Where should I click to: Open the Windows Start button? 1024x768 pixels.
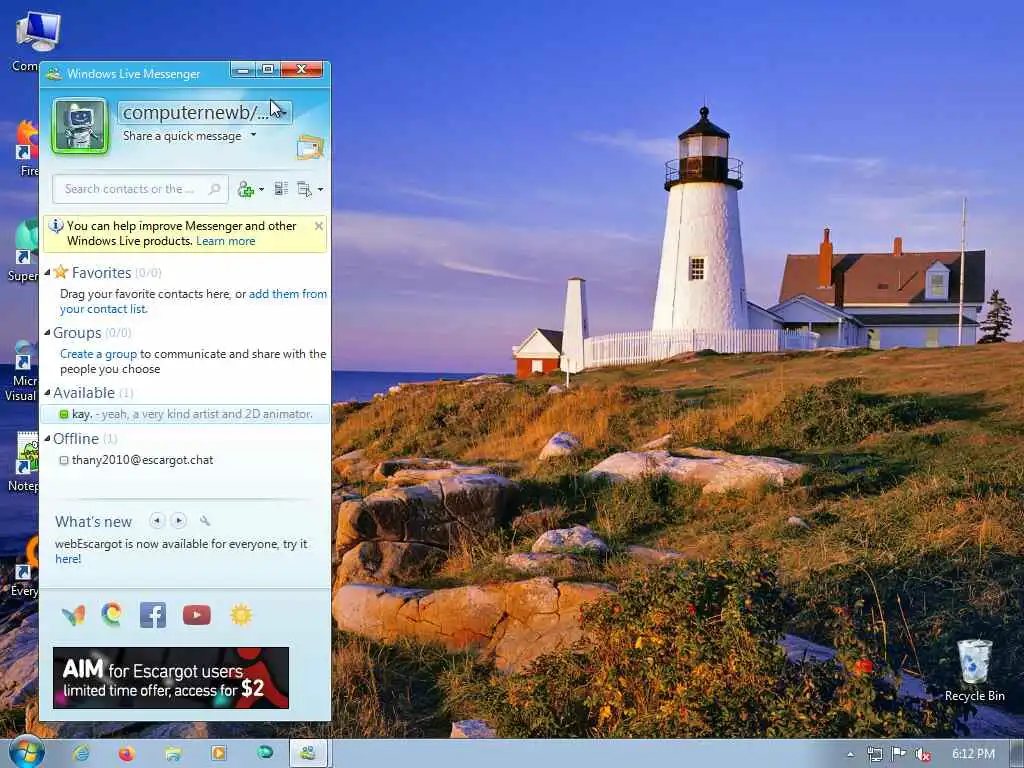point(26,753)
